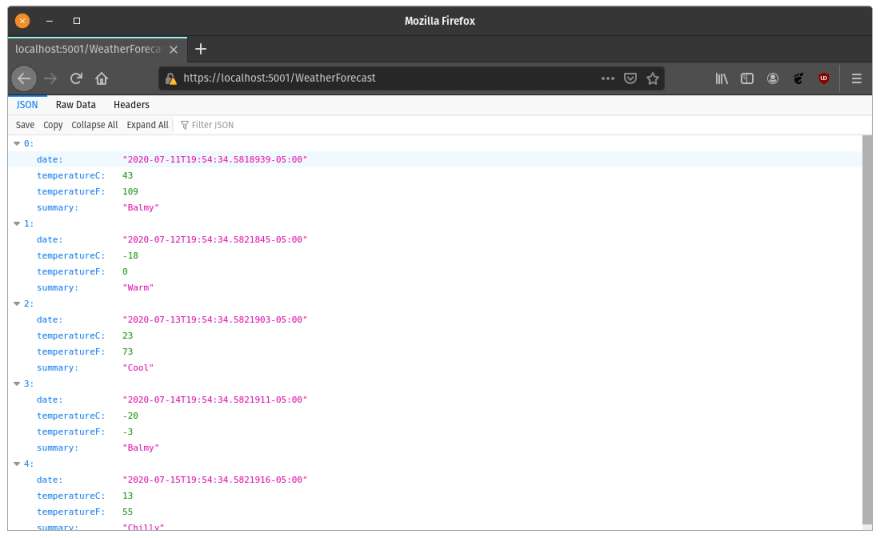Click summary value "Warm"
Viewport: 880px width, 538px height.
coord(138,288)
